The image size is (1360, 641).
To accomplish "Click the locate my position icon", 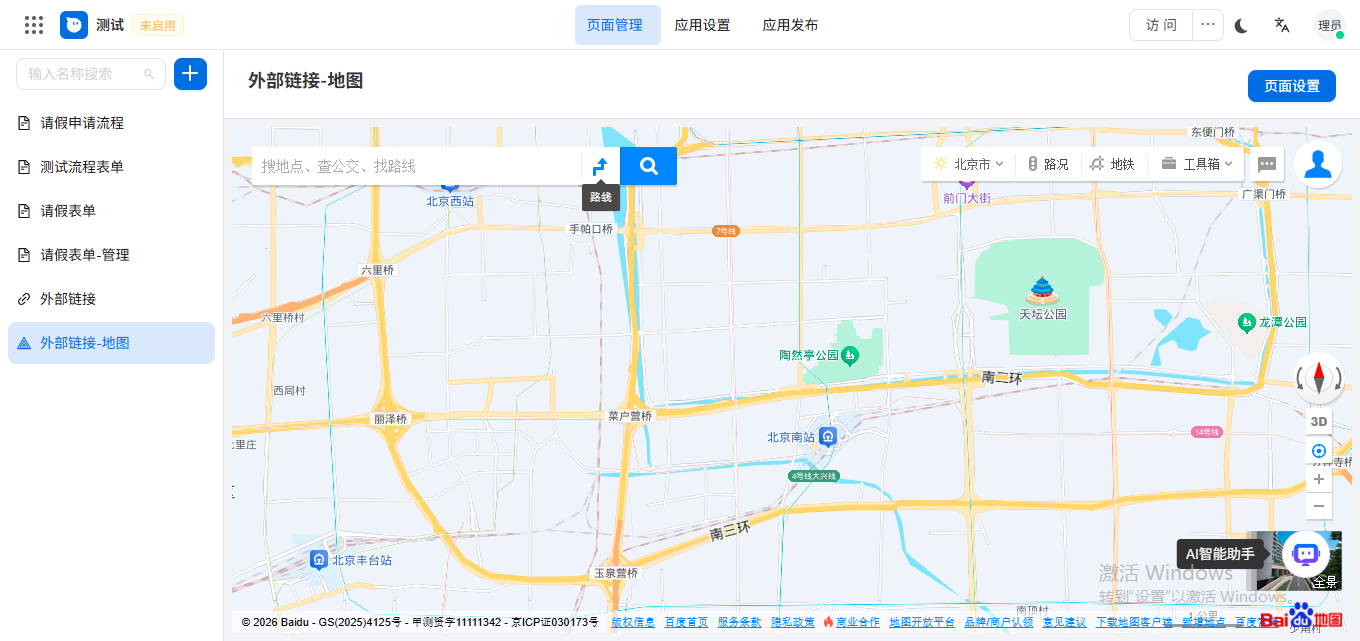I will (1319, 451).
